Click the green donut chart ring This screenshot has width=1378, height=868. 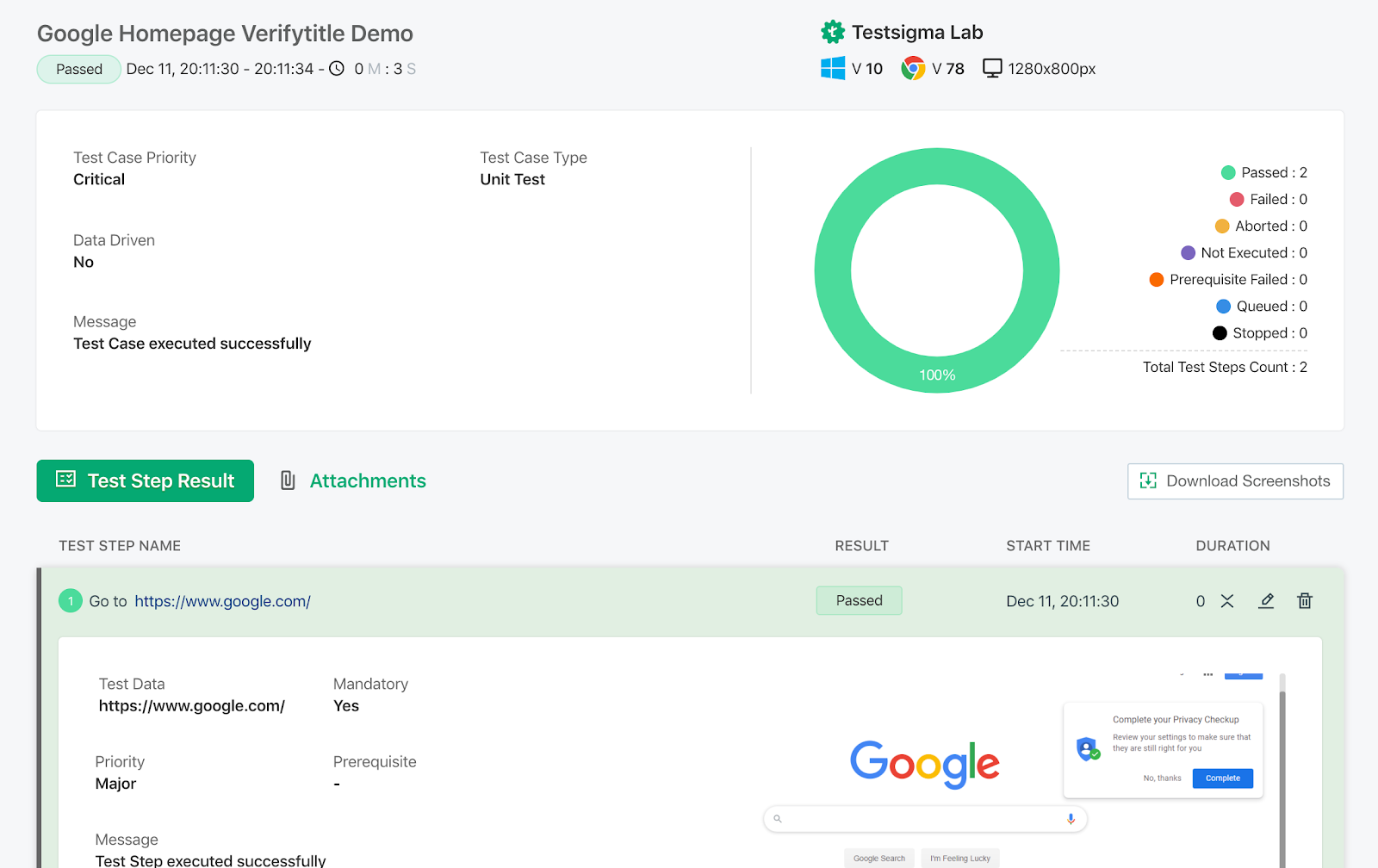(x=833, y=270)
